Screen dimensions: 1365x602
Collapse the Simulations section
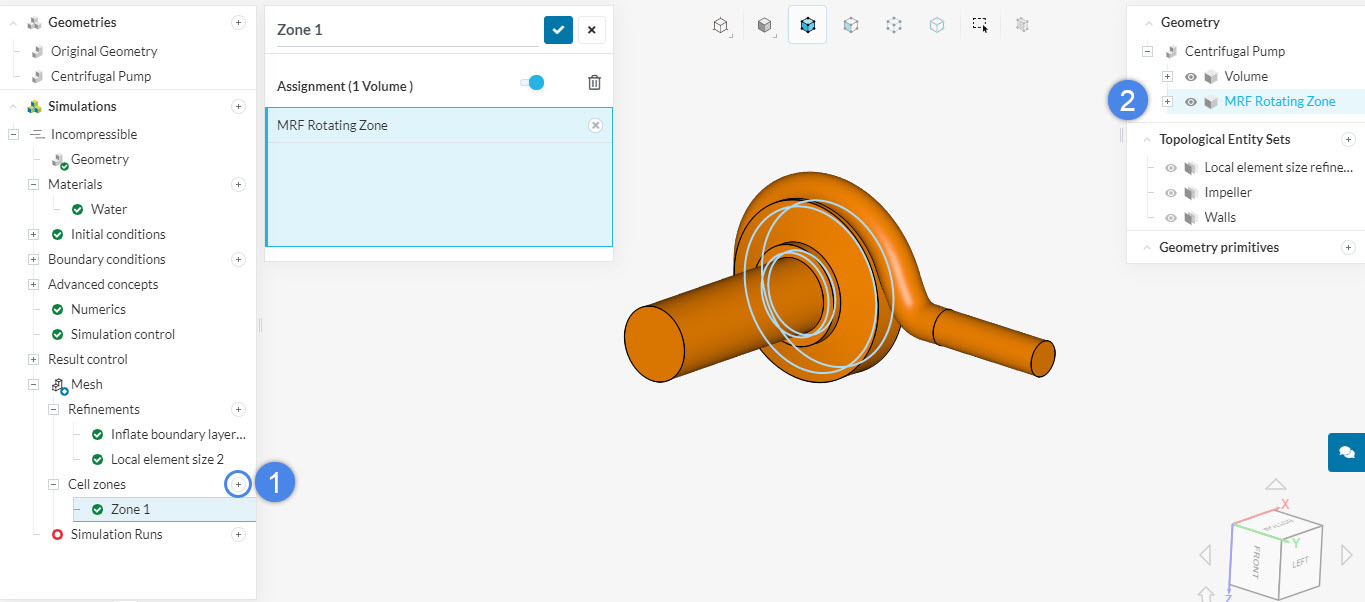tap(14, 106)
